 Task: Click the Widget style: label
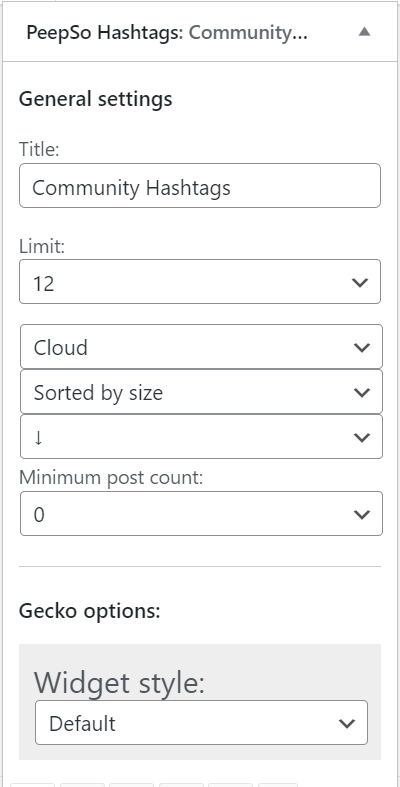(x=119, y=682)
